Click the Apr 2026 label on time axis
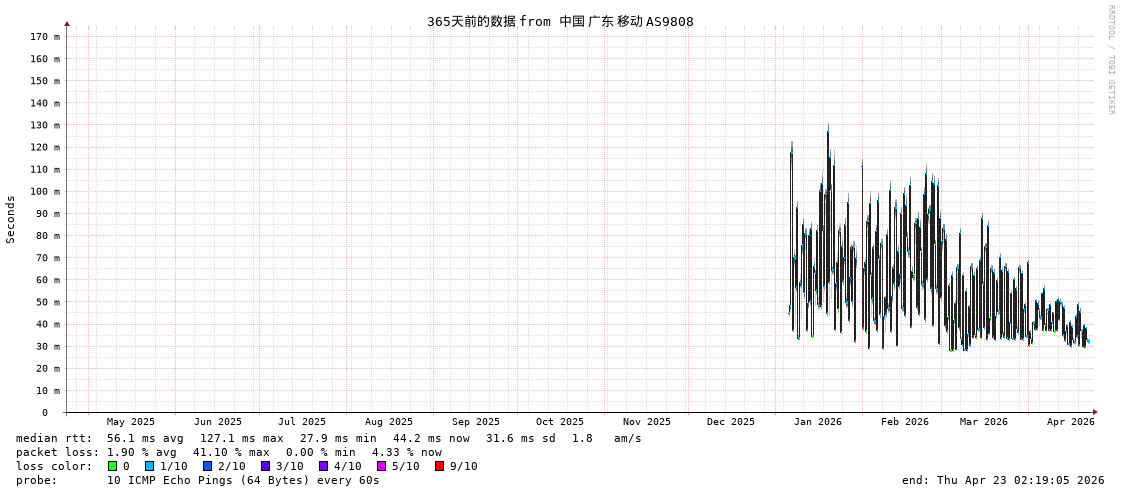The height and width of the screenshot is (494, 1121). coord(1070,422)
